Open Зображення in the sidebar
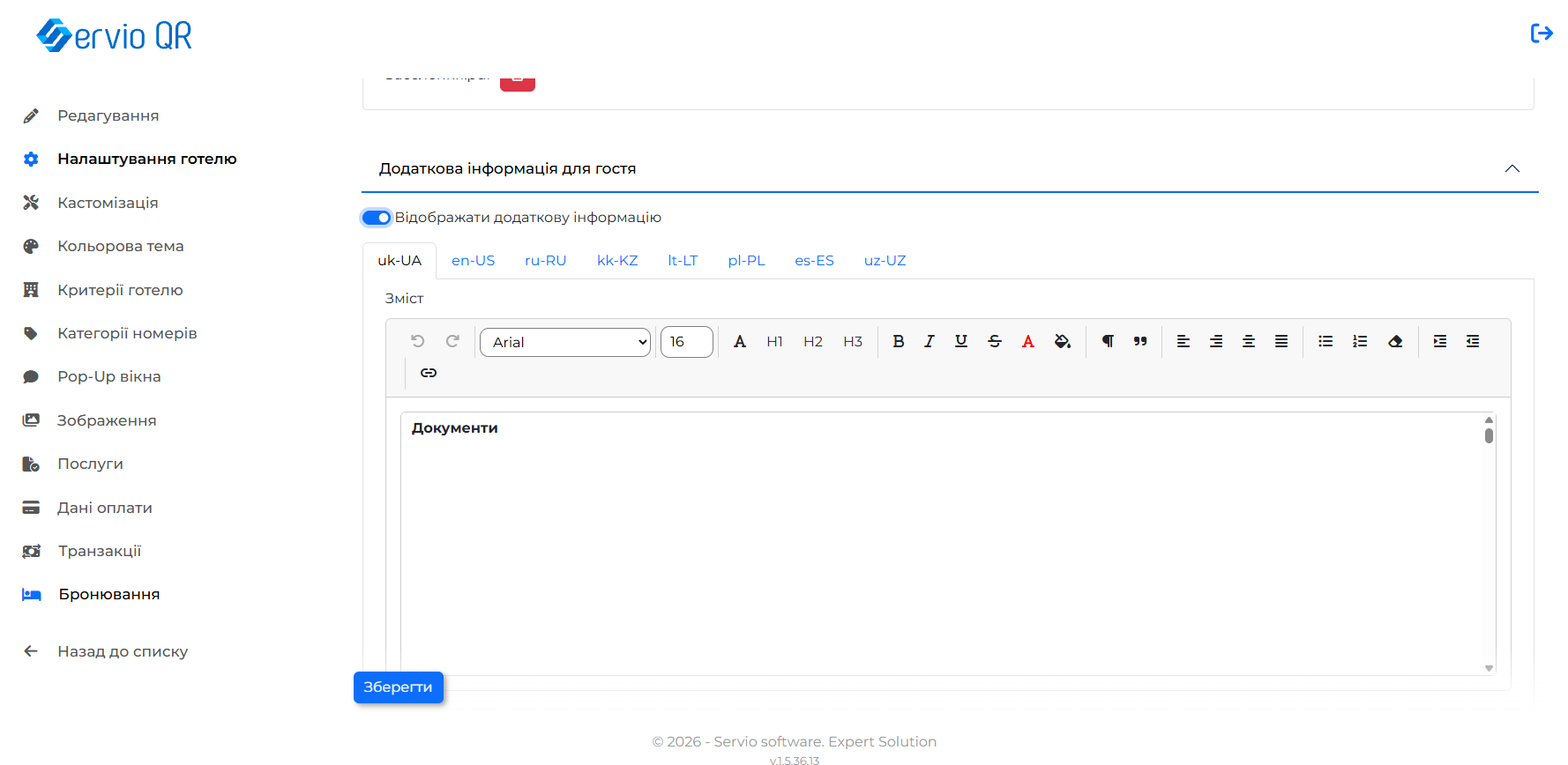The image size is (1568, 765). [107, 420]
